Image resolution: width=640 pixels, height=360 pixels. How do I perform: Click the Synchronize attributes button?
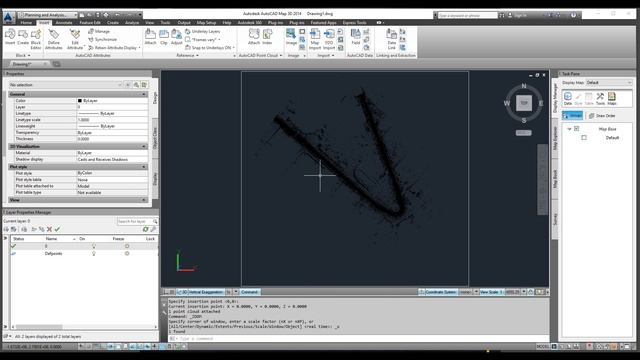click(x=102, y=40)
